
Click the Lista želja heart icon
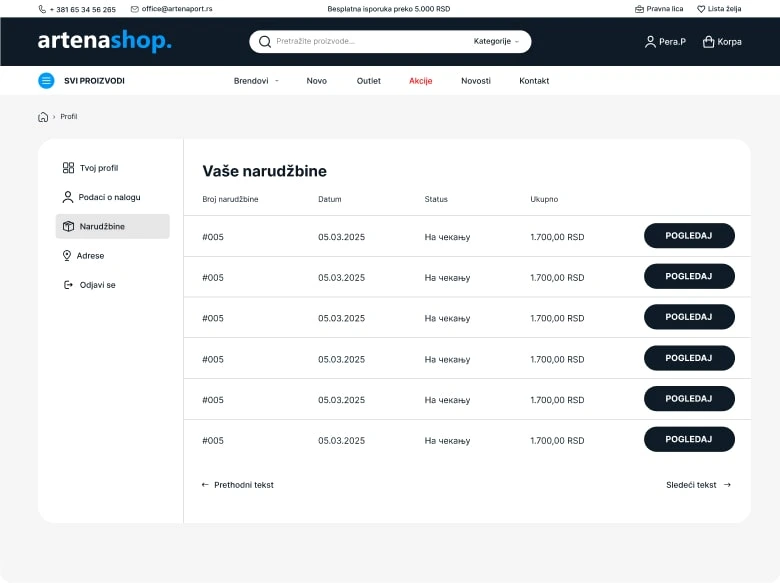[x=701, y=9]
